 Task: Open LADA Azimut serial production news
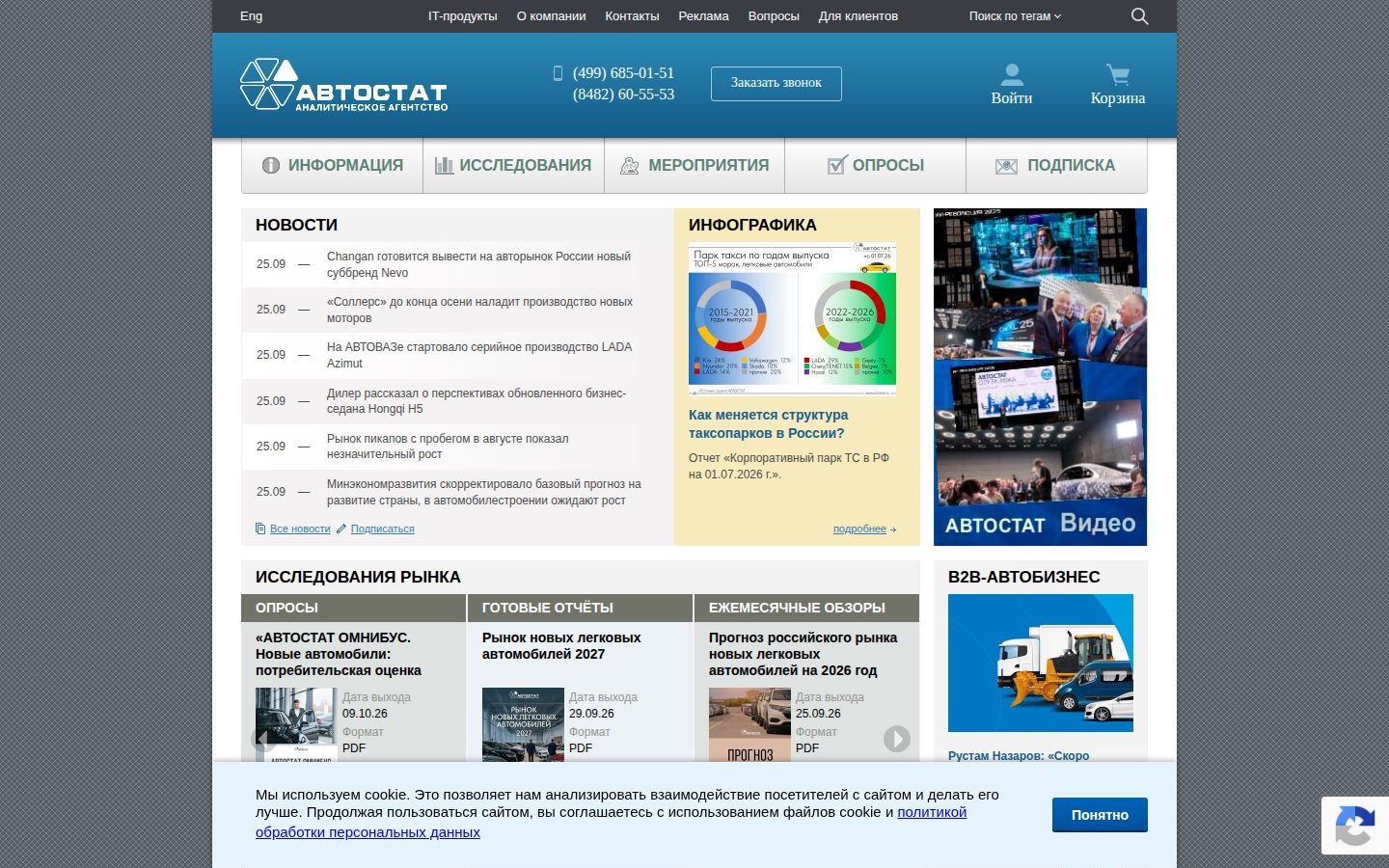(x=479, y=355)
